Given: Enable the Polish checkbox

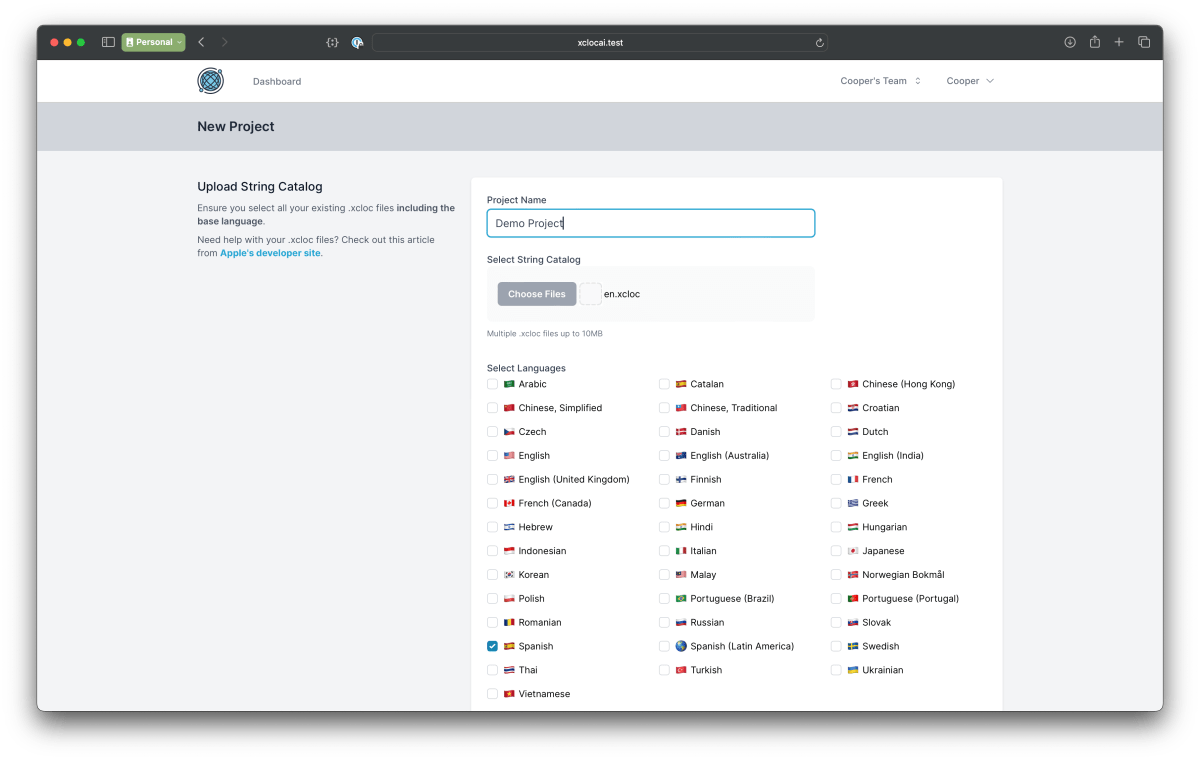Looking at the screenshot, I should click(x=492, y=599).
